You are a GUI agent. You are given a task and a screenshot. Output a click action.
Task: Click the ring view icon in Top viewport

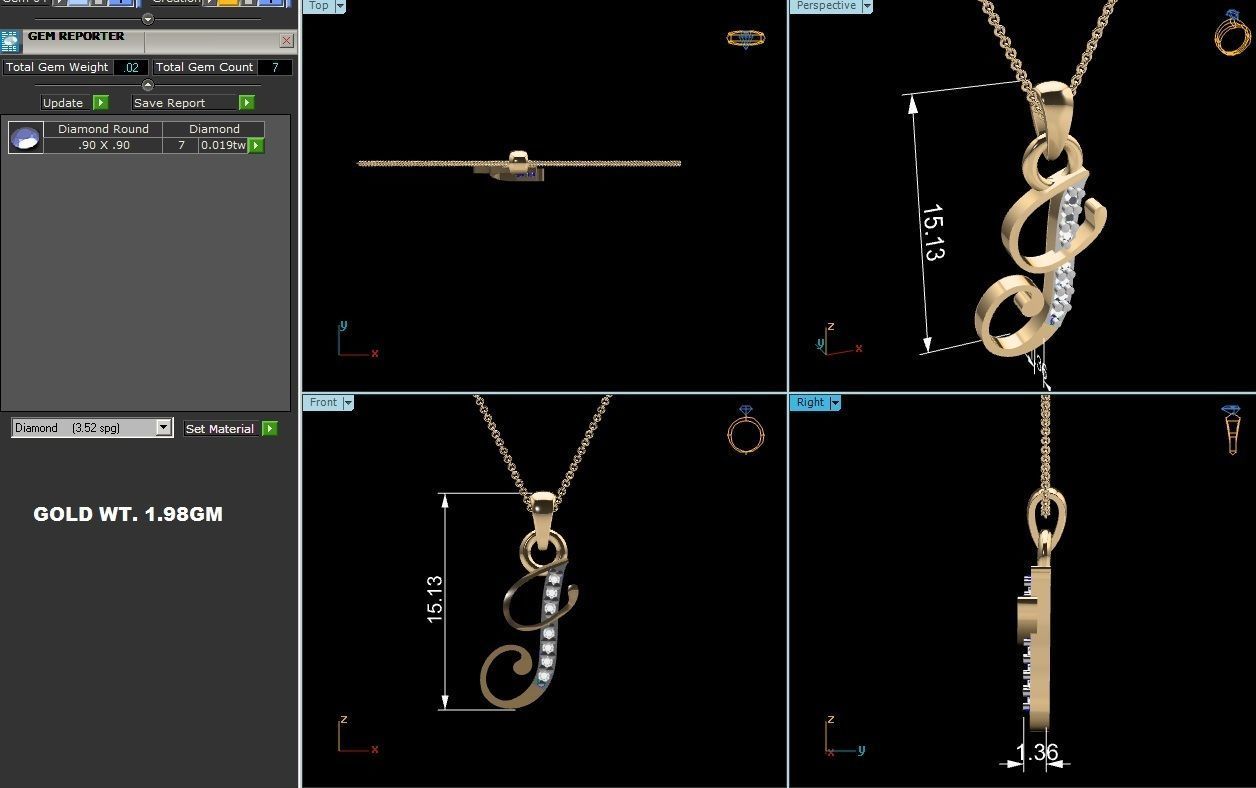pyautogui.click(x=745, y=39)
